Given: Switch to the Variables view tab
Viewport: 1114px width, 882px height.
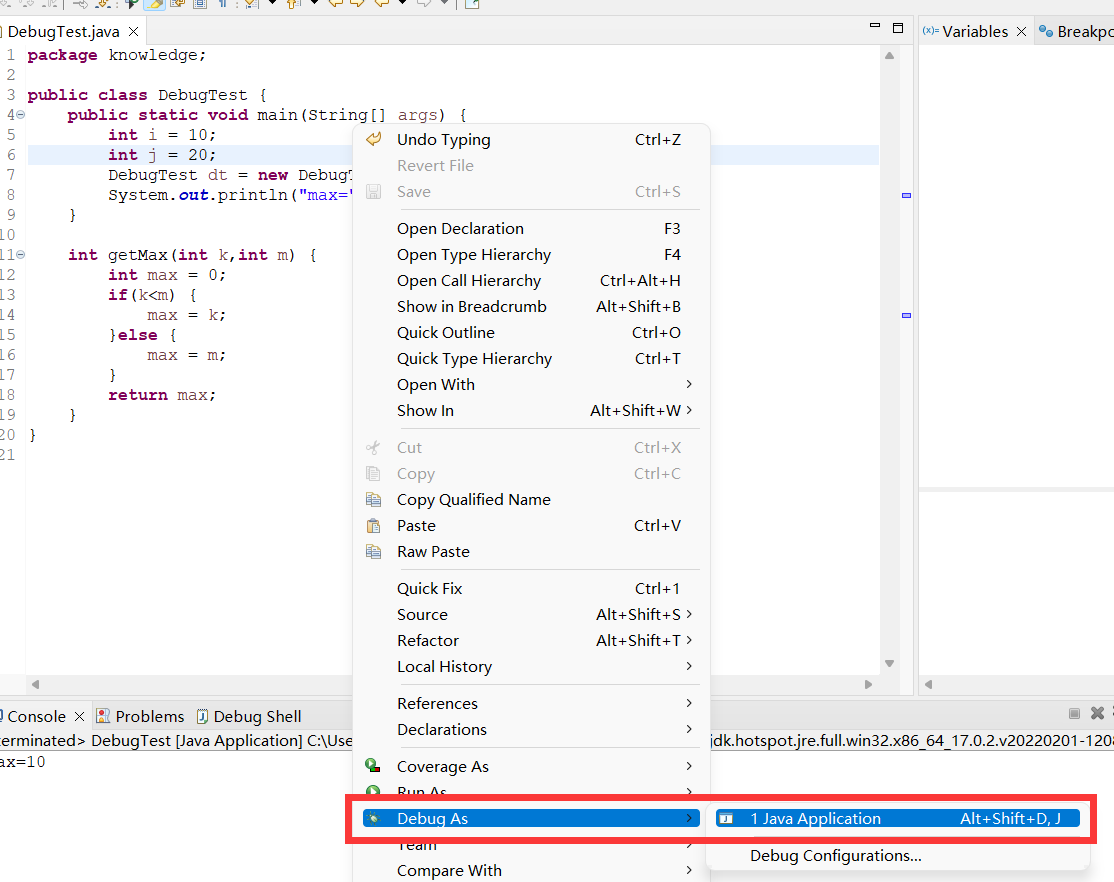Looking at the screenshot, I should pos(975,31).
